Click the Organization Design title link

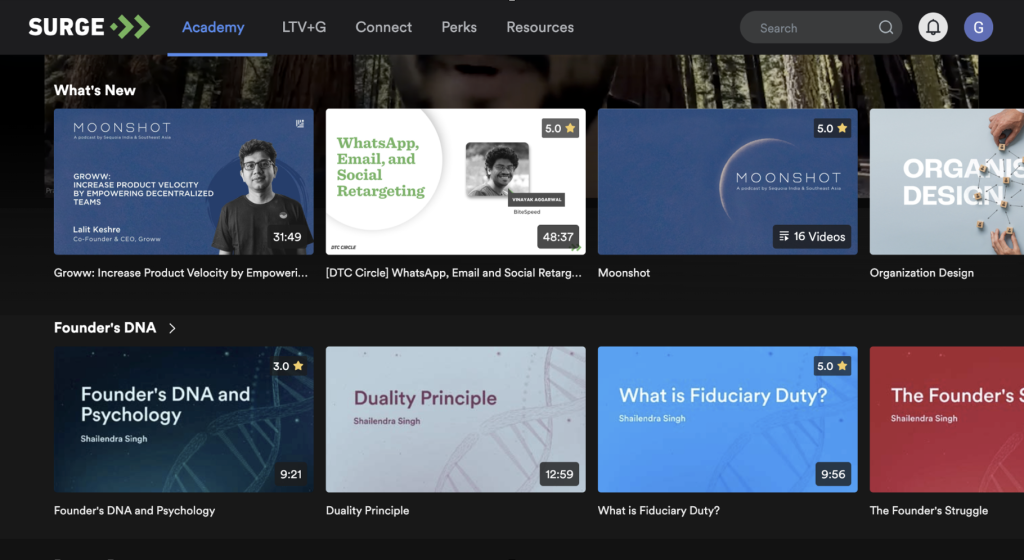921,273
